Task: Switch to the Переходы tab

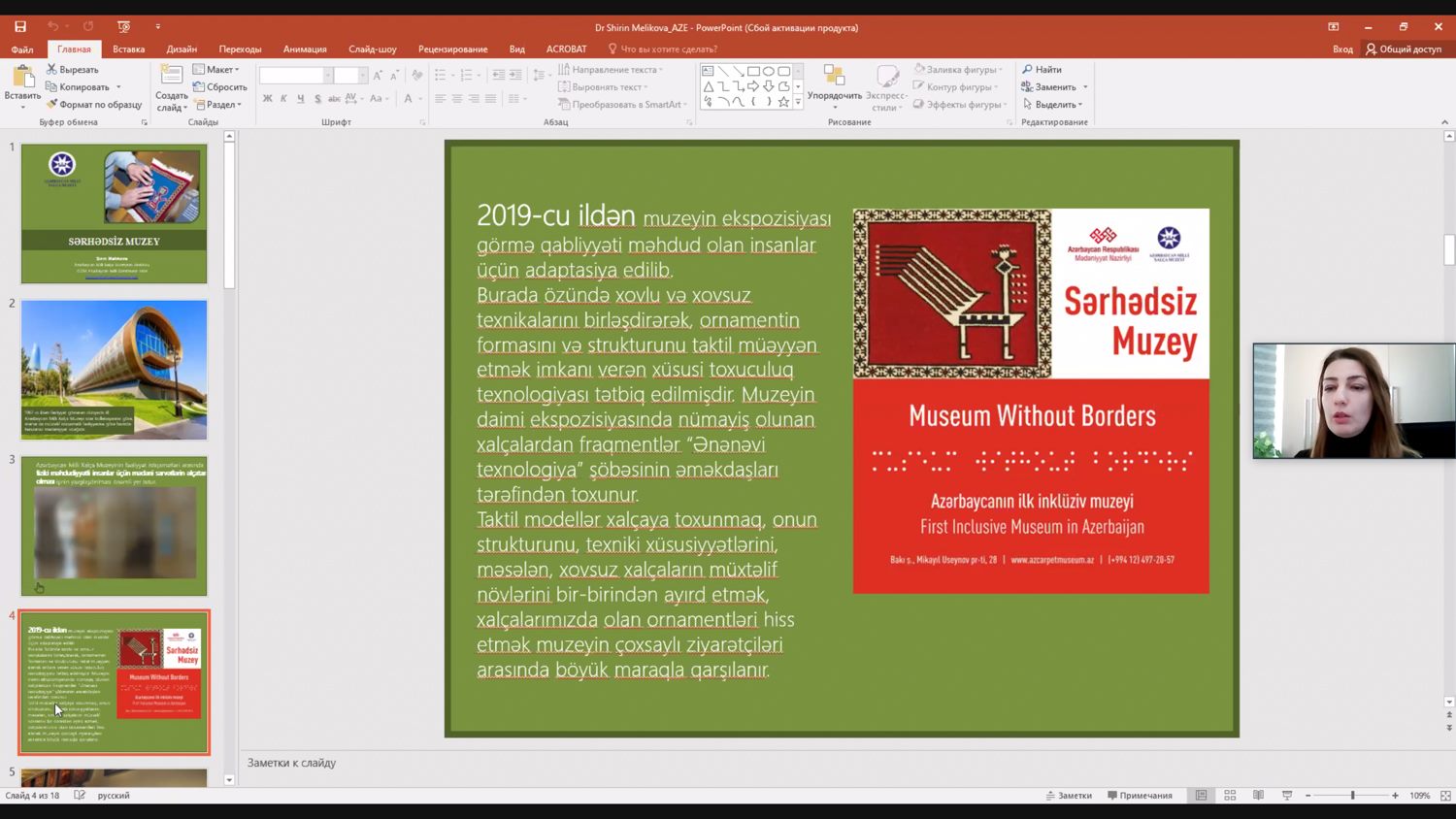Action: pos(240,49)
